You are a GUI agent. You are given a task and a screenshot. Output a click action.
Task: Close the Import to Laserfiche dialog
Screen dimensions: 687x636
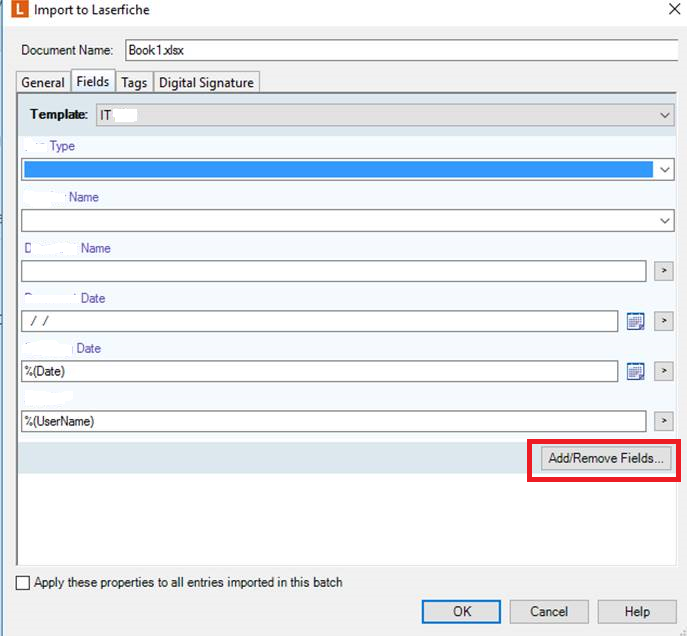674,9
